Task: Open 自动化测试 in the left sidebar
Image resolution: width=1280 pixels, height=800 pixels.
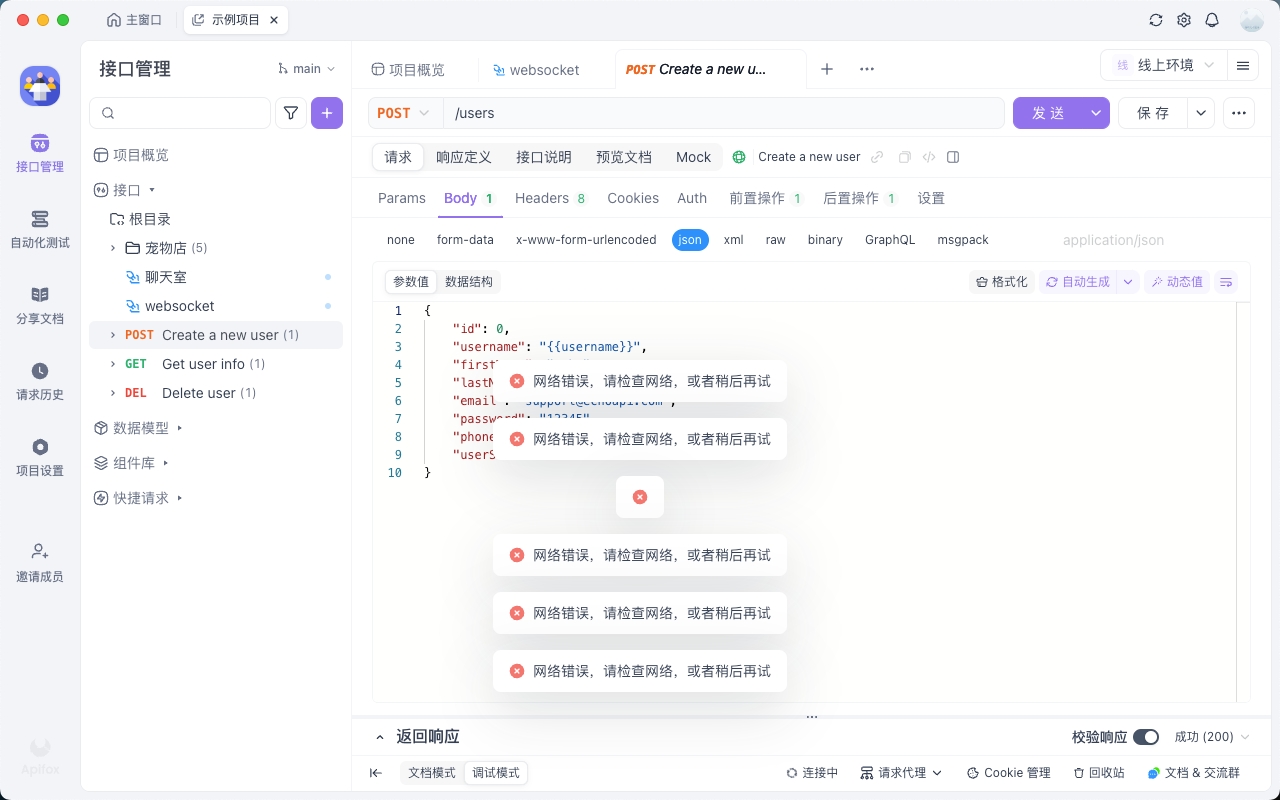Action: click(40, 229)
